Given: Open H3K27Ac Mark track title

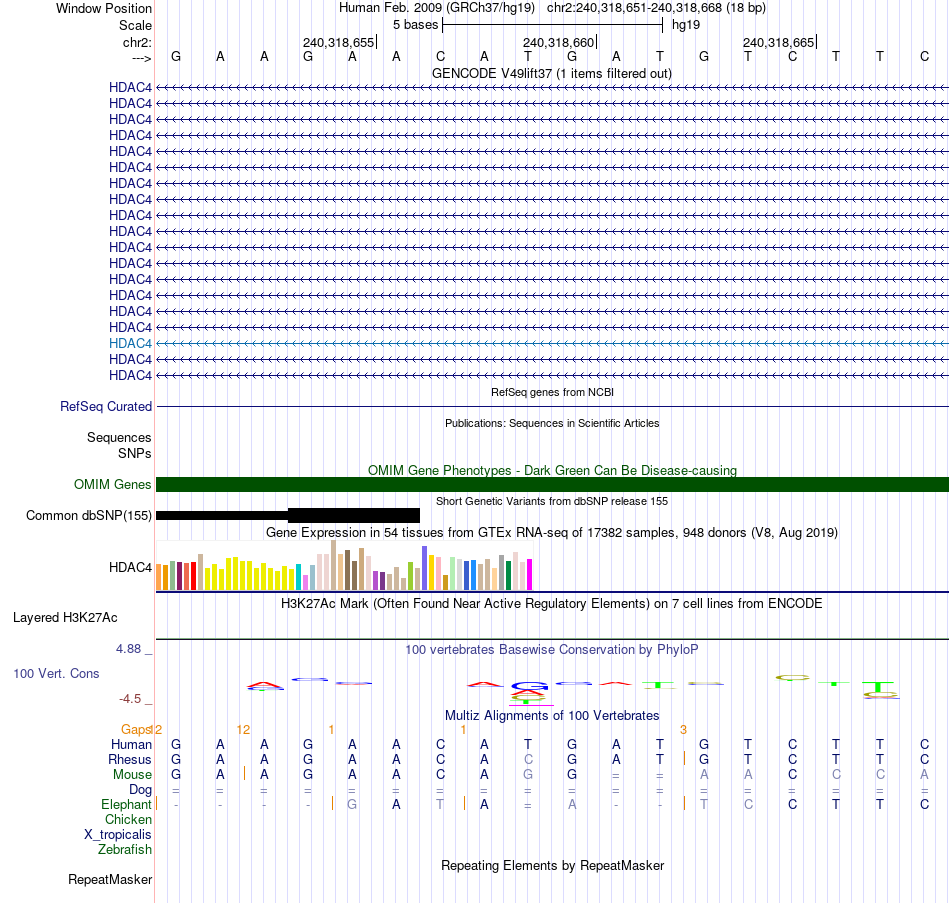Looking at the screenshot, I should [x=552, y=604].
